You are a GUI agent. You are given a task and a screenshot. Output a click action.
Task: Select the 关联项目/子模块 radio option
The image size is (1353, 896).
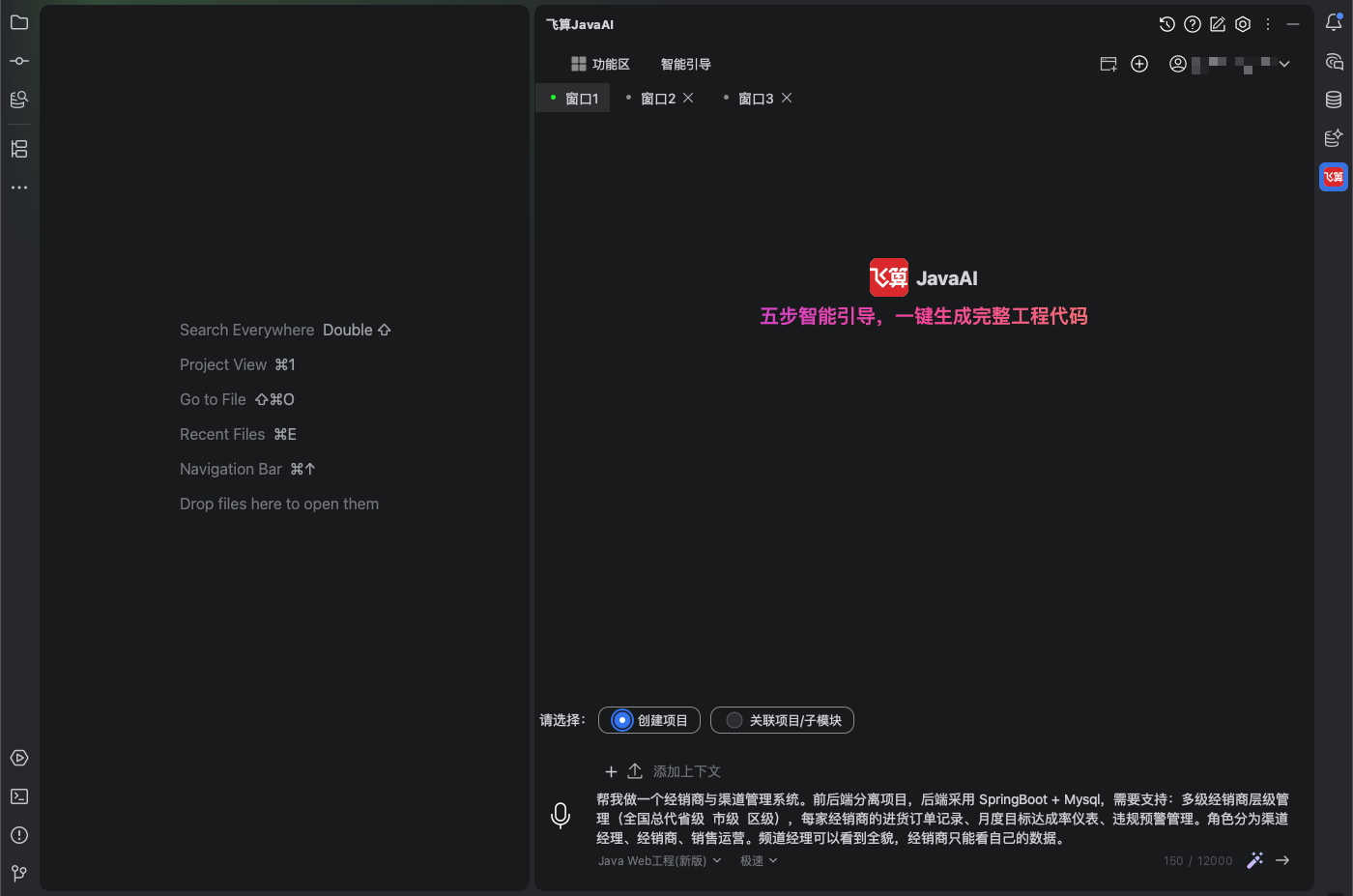[782, 720]
